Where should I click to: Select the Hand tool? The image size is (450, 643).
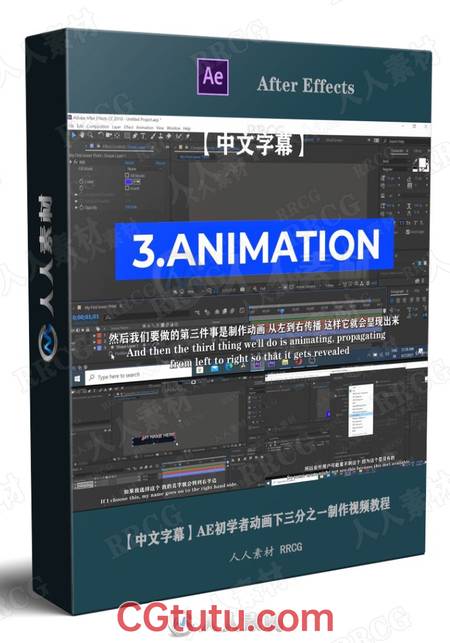[82, 135]
